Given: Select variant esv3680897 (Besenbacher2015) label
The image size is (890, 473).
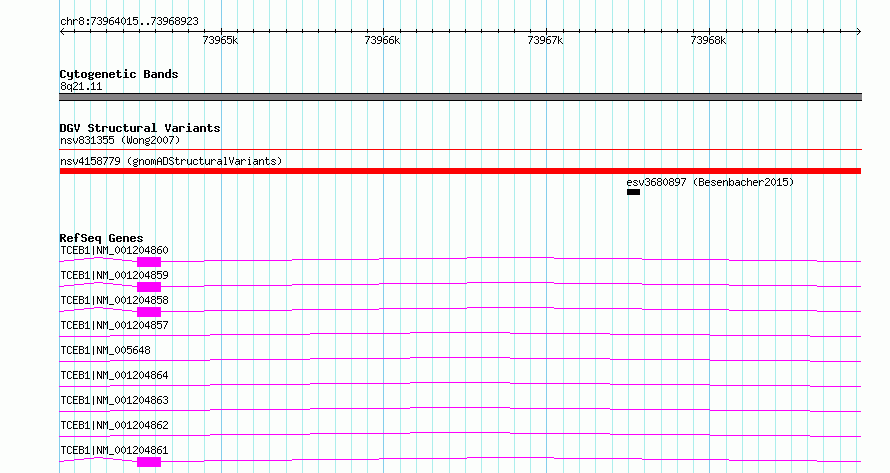Looking at the screenshot, I should (710, 182).
